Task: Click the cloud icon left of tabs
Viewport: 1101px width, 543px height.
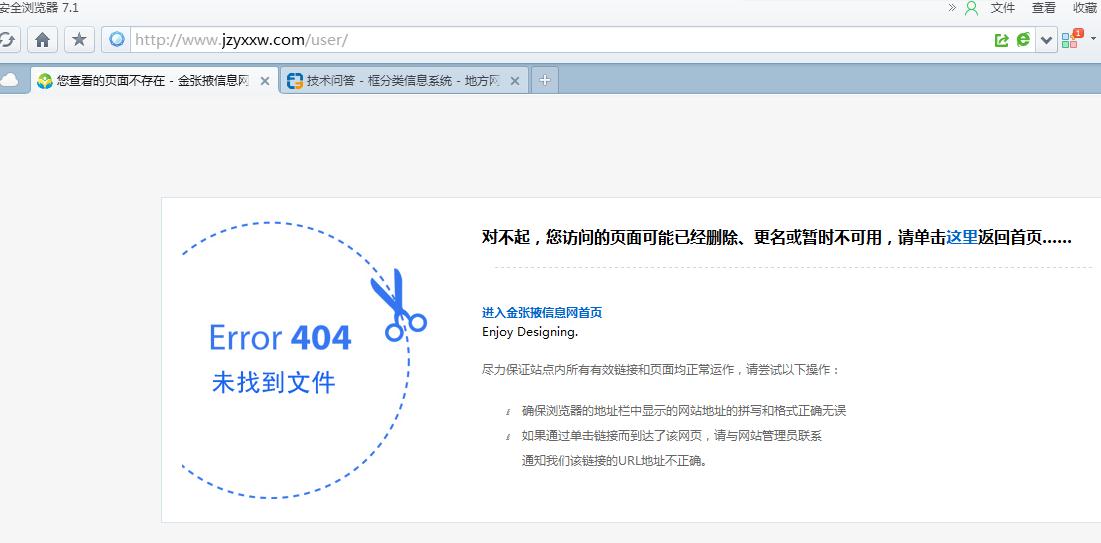Action: click(10, 81)
